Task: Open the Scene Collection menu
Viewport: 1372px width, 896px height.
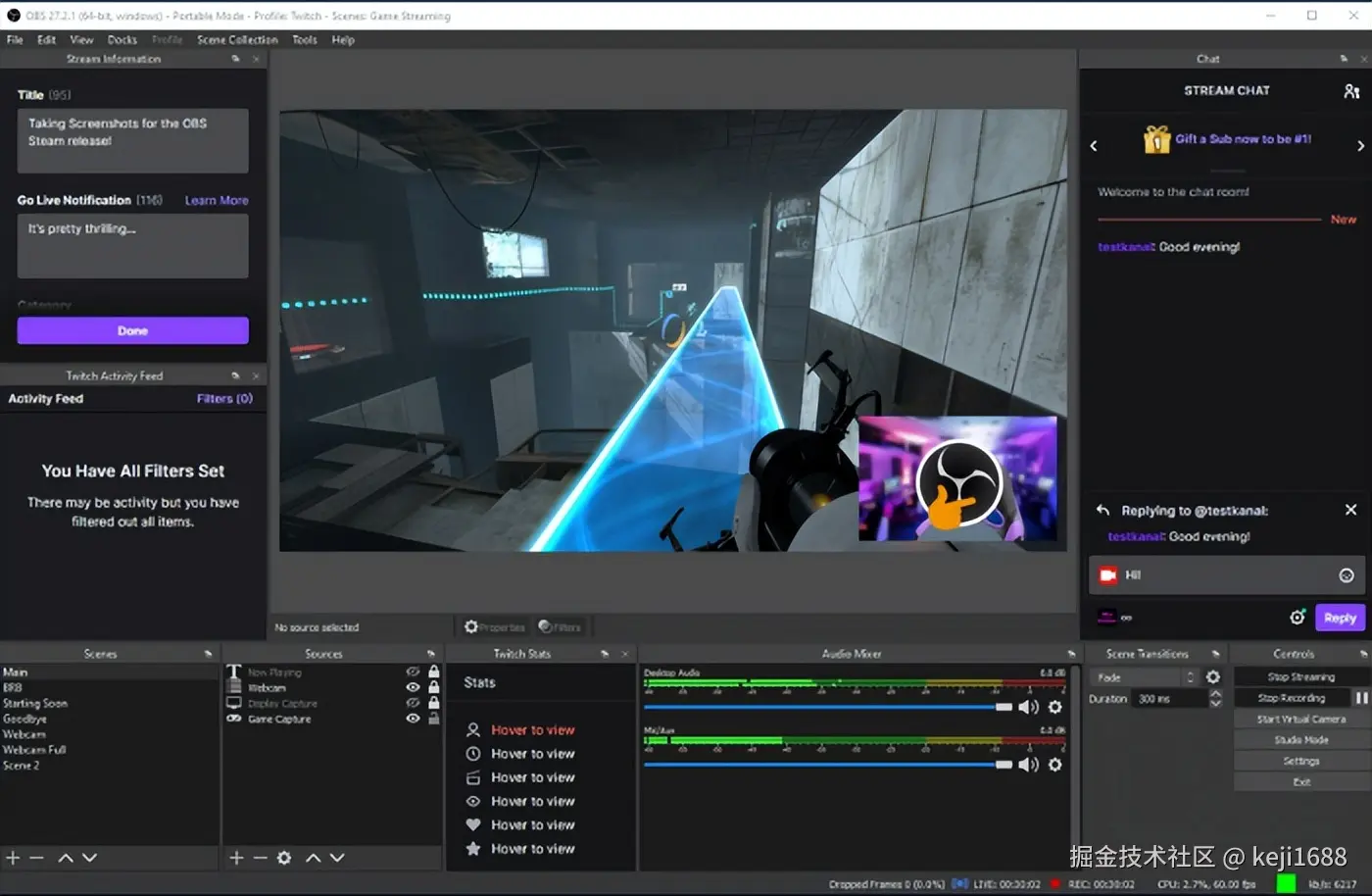Action: pos(237,40)
